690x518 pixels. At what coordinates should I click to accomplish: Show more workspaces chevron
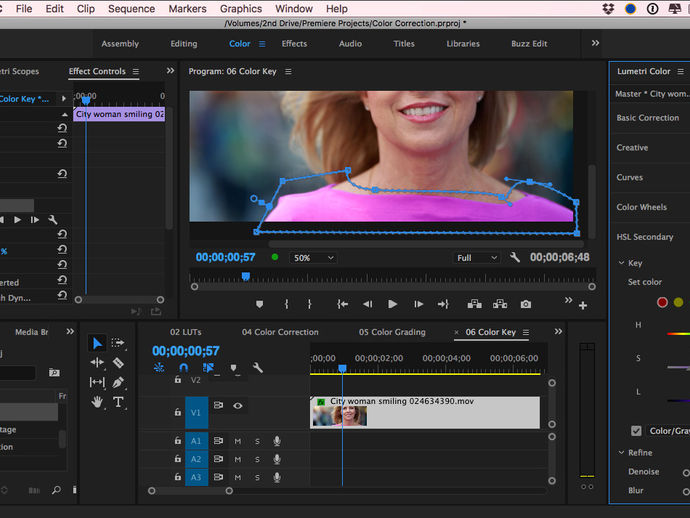click(x=595, y=43)
